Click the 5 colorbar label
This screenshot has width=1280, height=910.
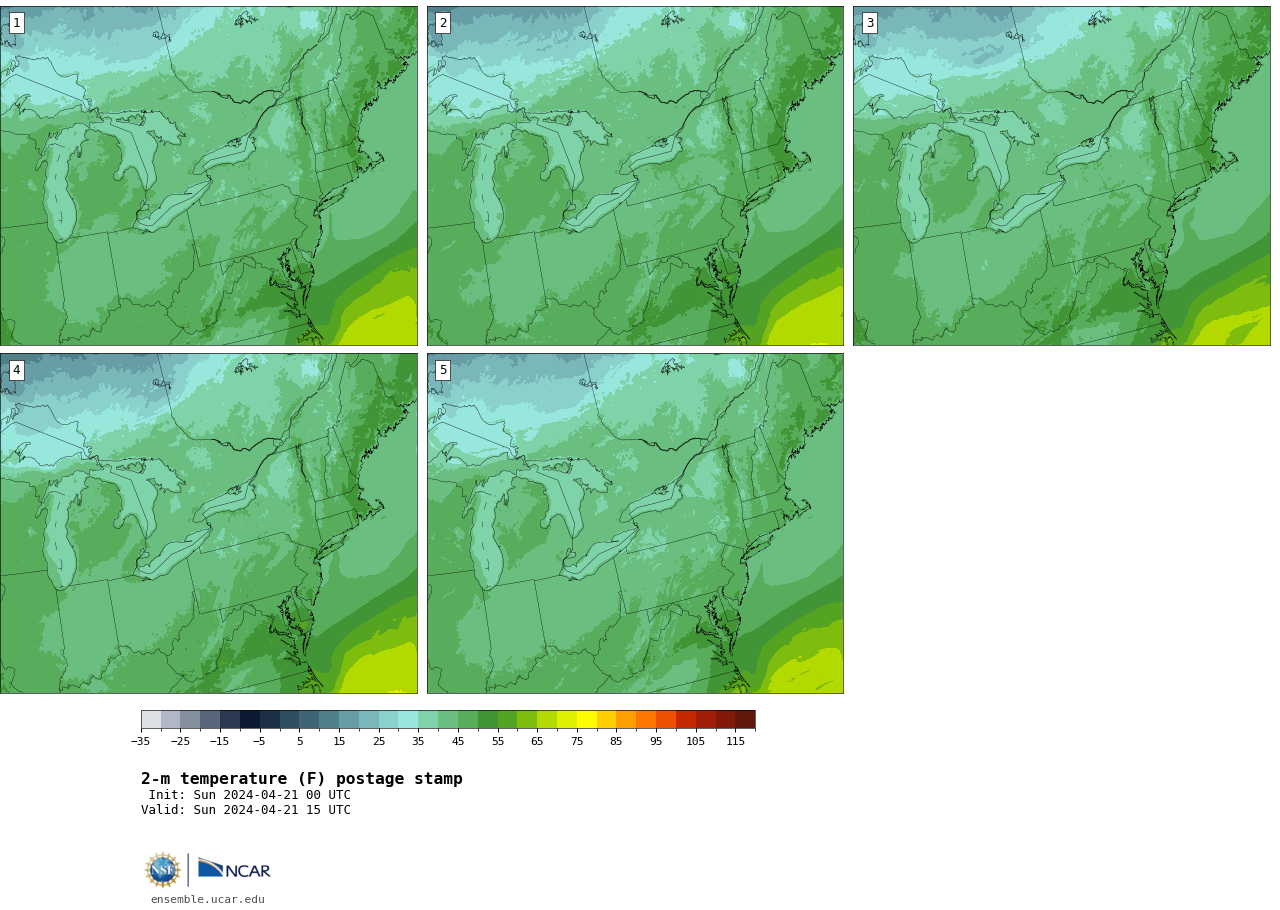click(x=299, y=742)
